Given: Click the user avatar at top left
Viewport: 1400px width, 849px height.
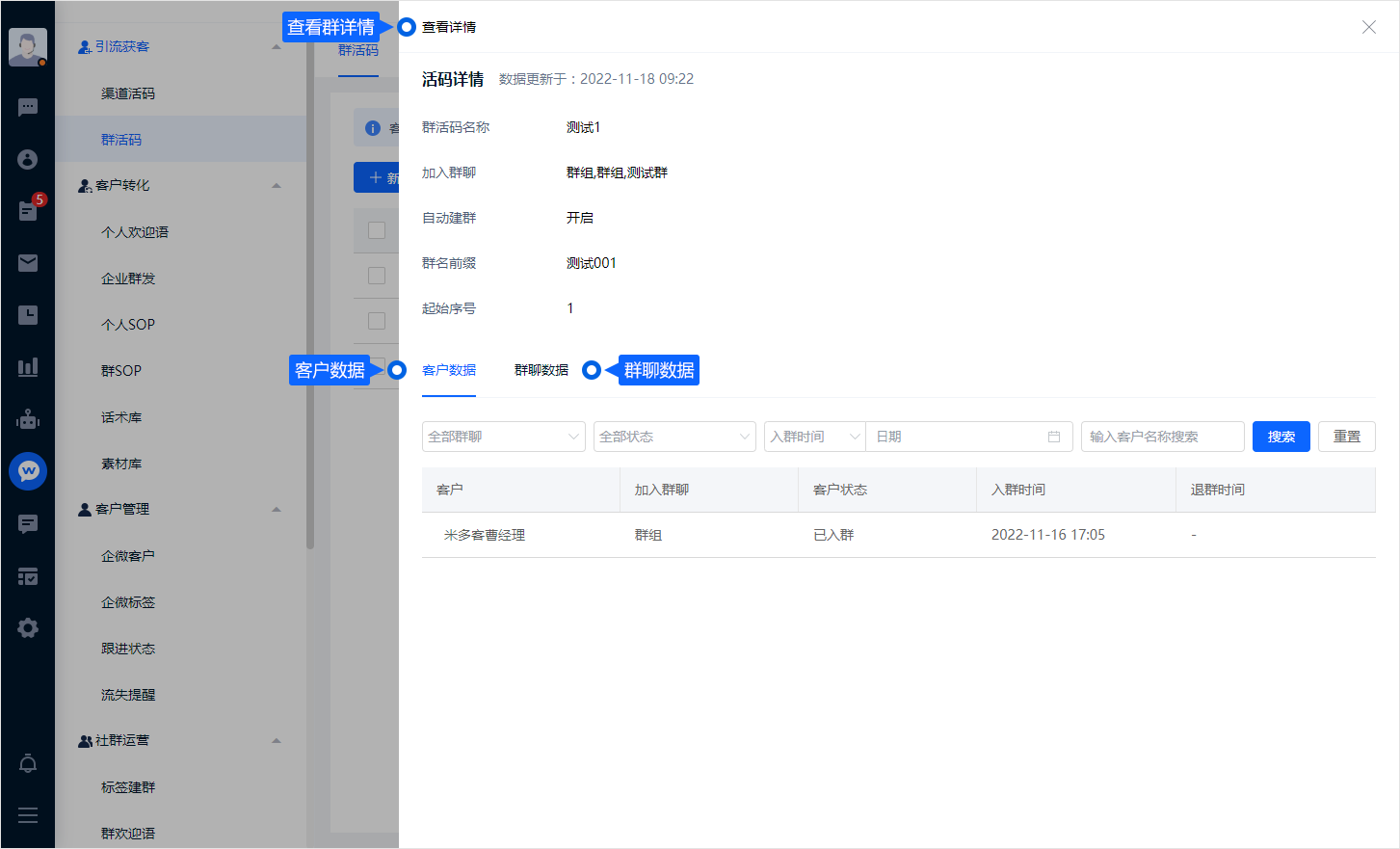Looking at the screenshot, I should [x=28, y=46].
